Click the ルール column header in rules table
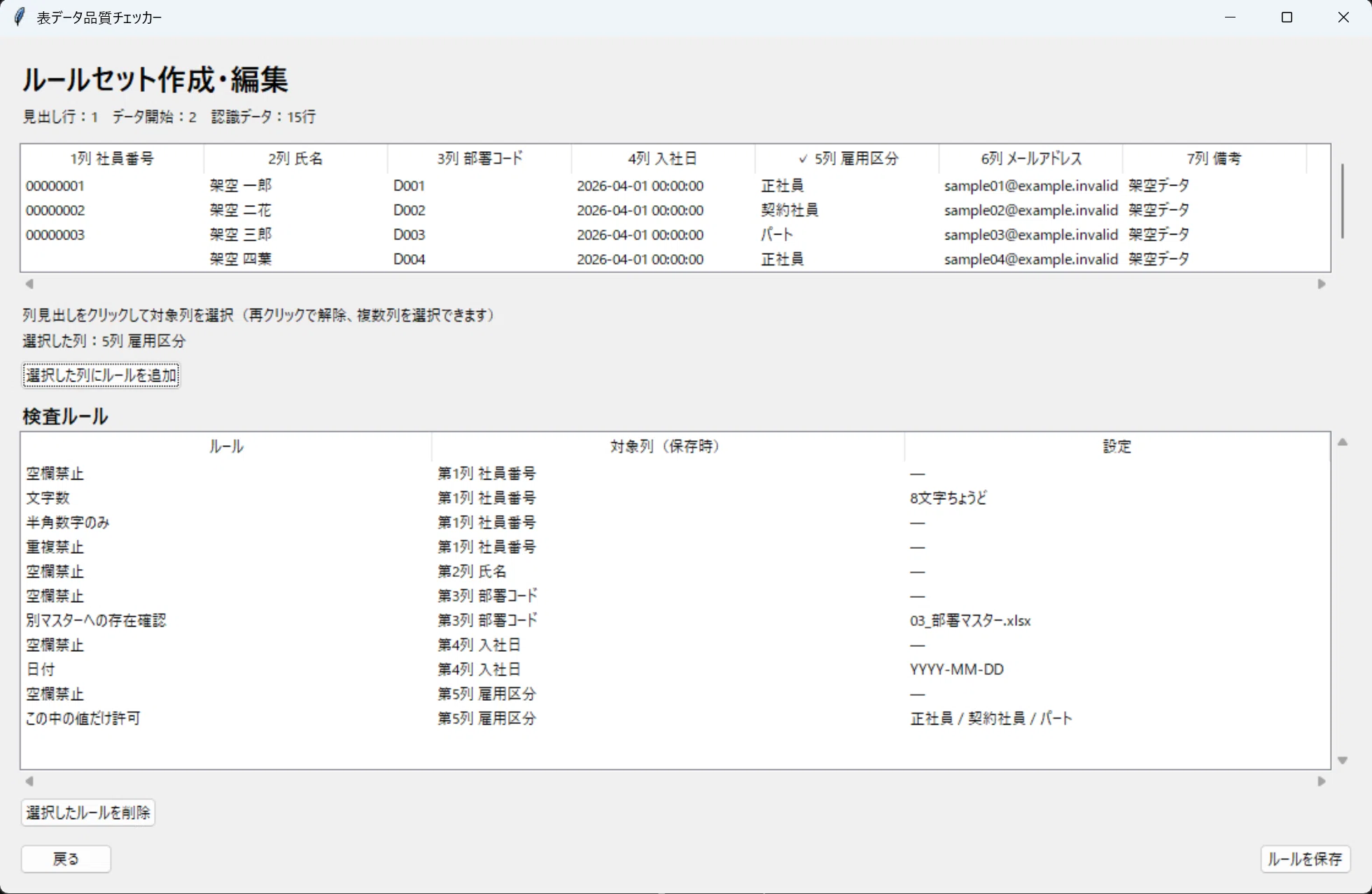Screen dimensions: 1372x894 click(x=226, y=447)
